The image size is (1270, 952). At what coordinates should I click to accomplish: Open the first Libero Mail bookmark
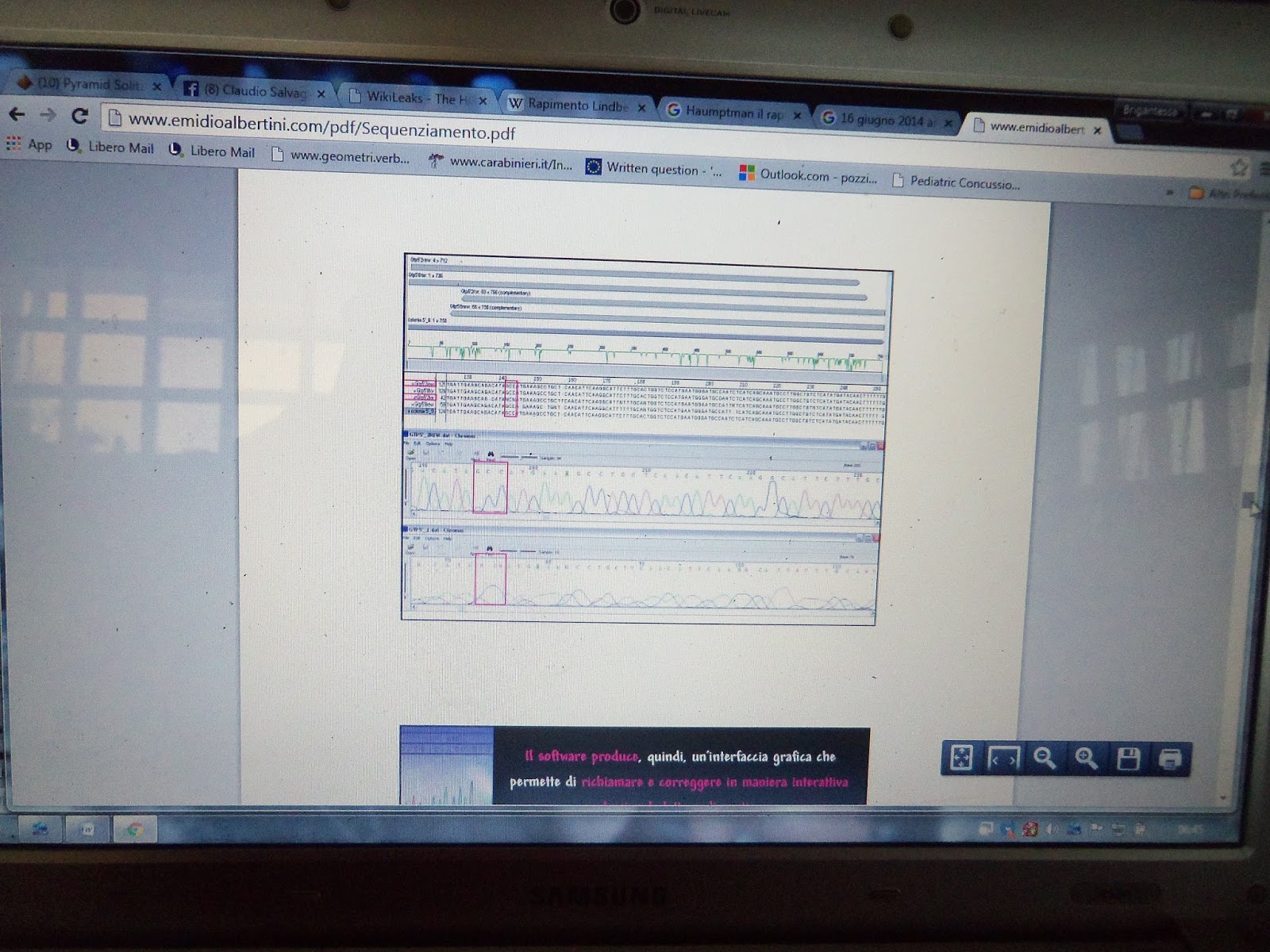point(110,147)
